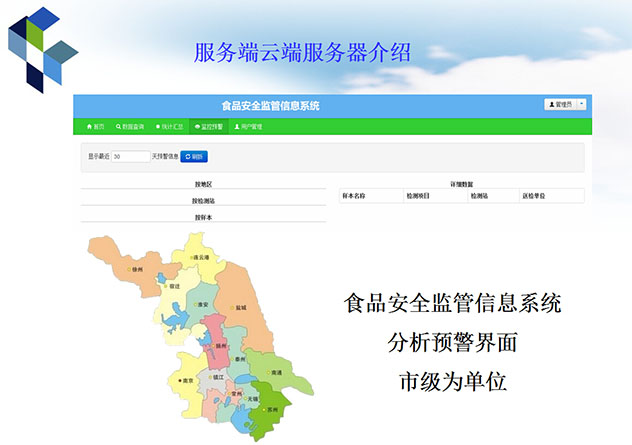Click the days input field showing 30
The height and width of the screenshot is (445, 632).
[x=130, y=157]
